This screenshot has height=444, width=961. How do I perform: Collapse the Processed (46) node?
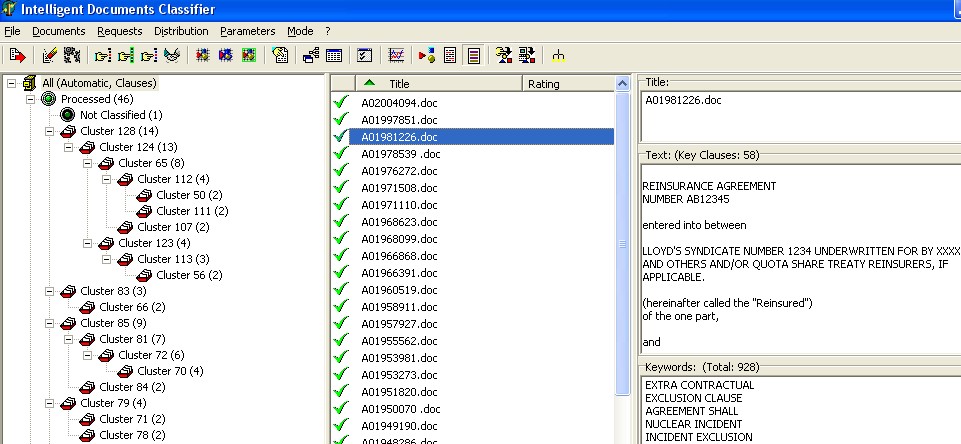point(31,99)
